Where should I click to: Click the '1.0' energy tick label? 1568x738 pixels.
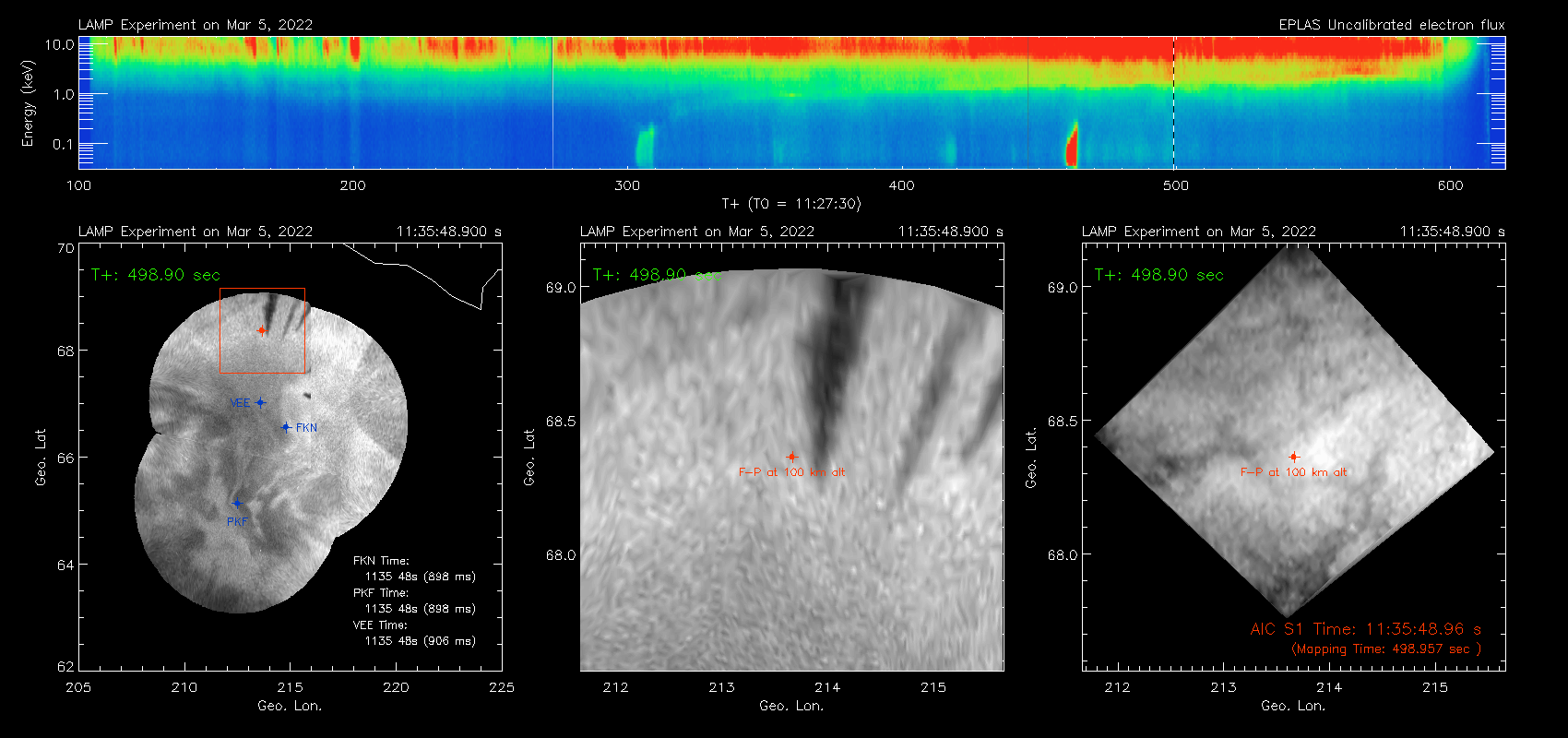pos(64,94)
